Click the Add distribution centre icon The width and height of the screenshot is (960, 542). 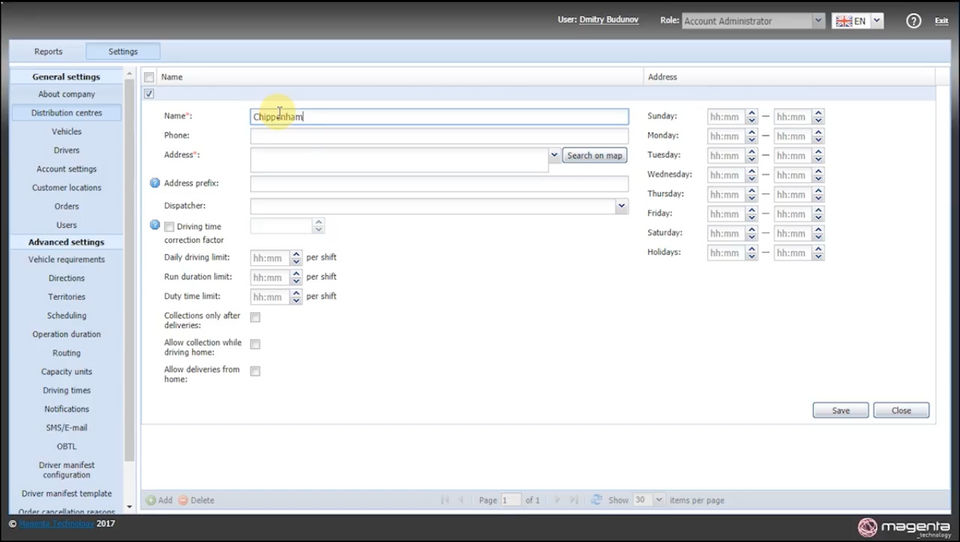pos(151,500)
